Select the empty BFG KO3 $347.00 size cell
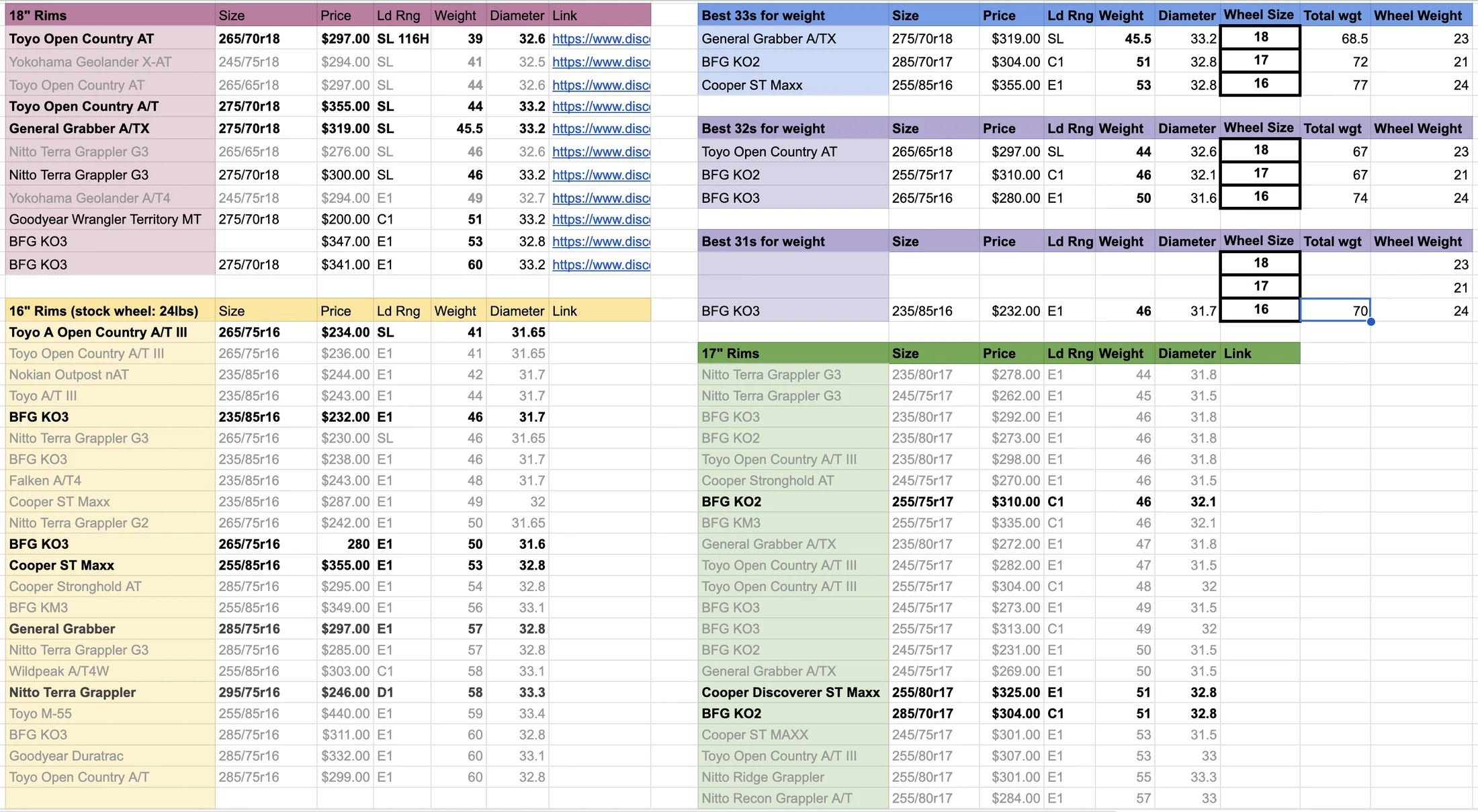 265,242
